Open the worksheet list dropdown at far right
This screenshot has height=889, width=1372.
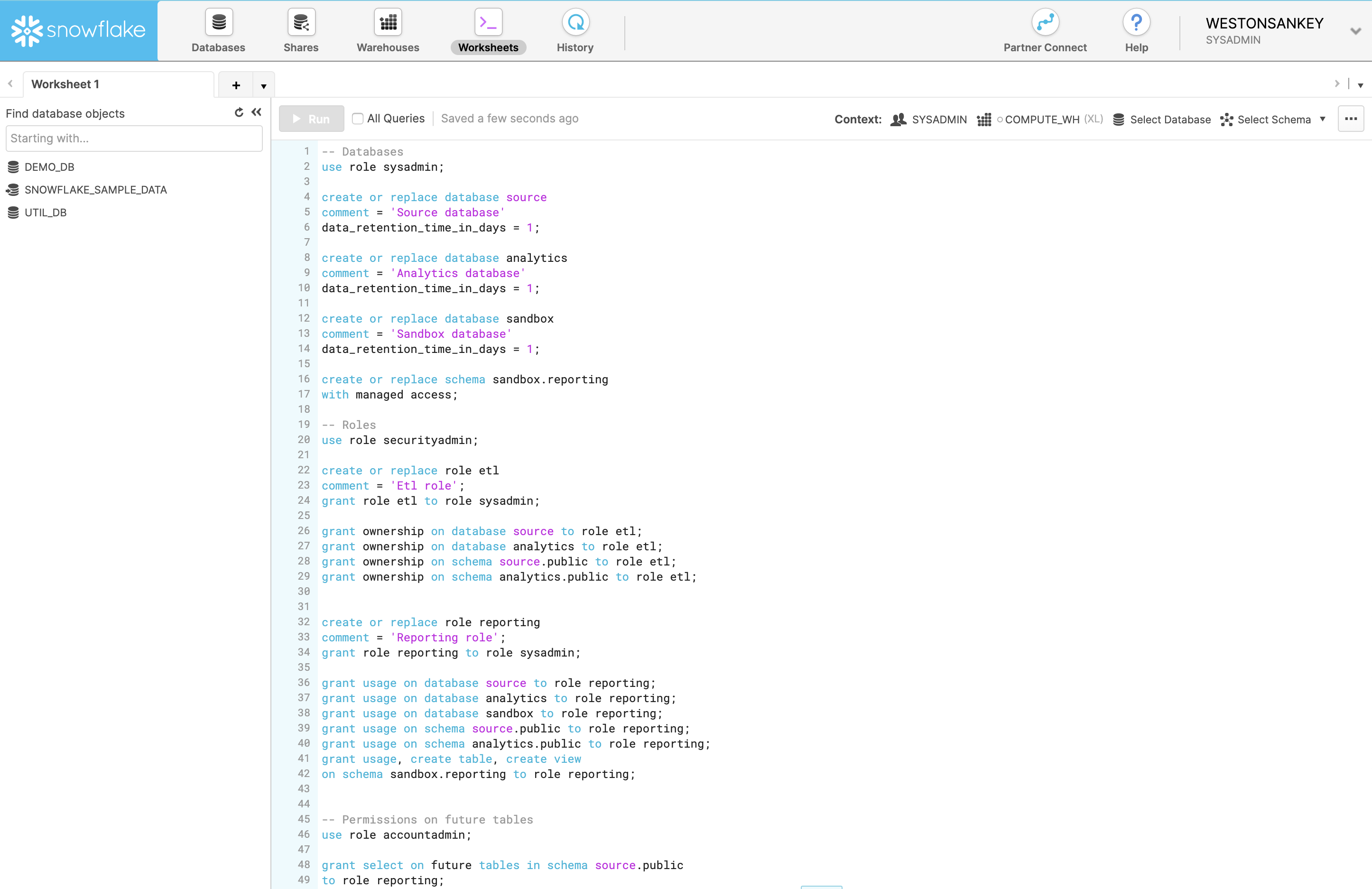point(1361,85)
